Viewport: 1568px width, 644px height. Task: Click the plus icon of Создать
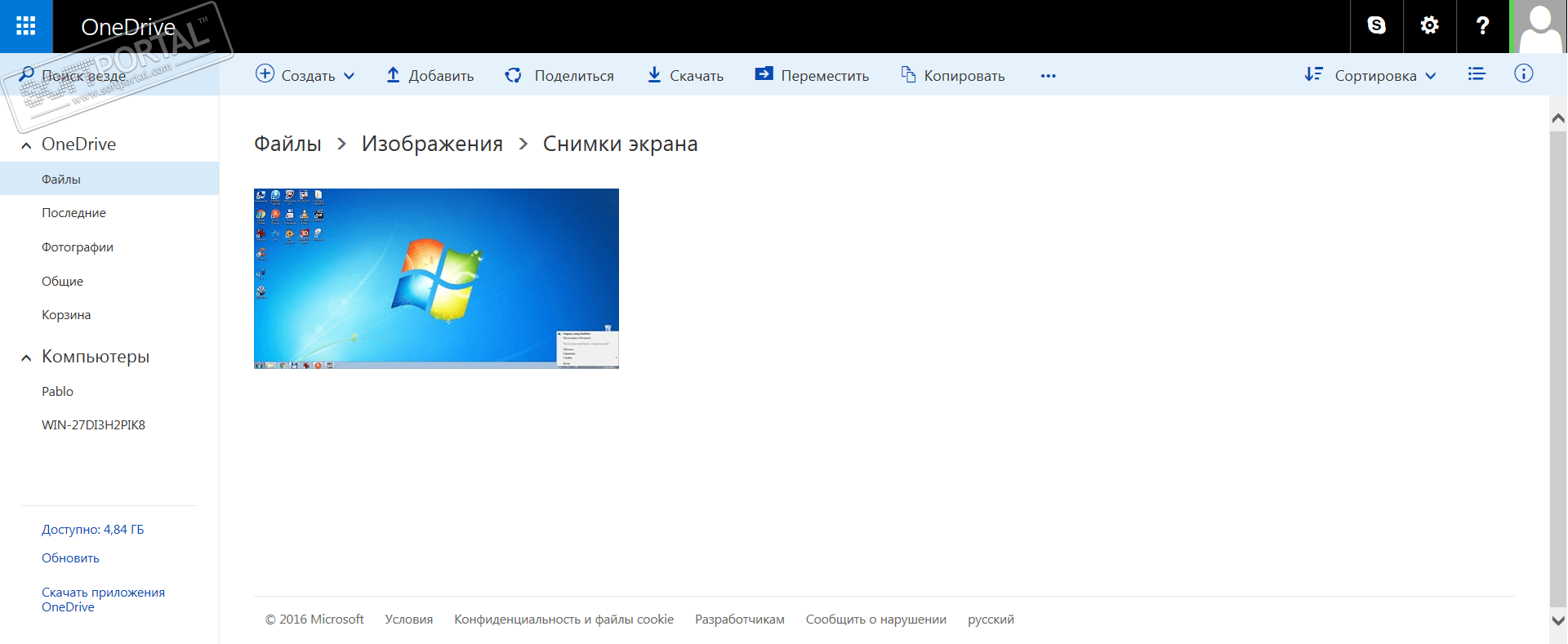(265, 74)
